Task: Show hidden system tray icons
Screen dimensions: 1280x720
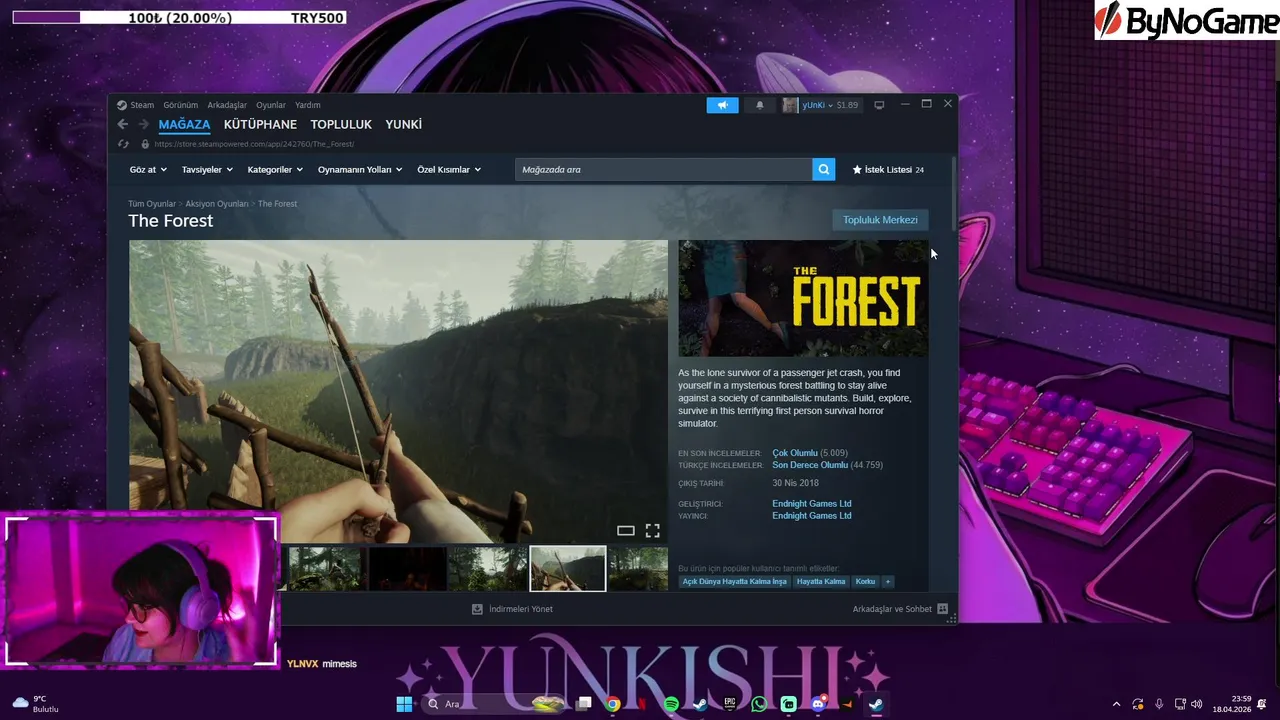Action: pyautogui.click(x=1116, y=704)
